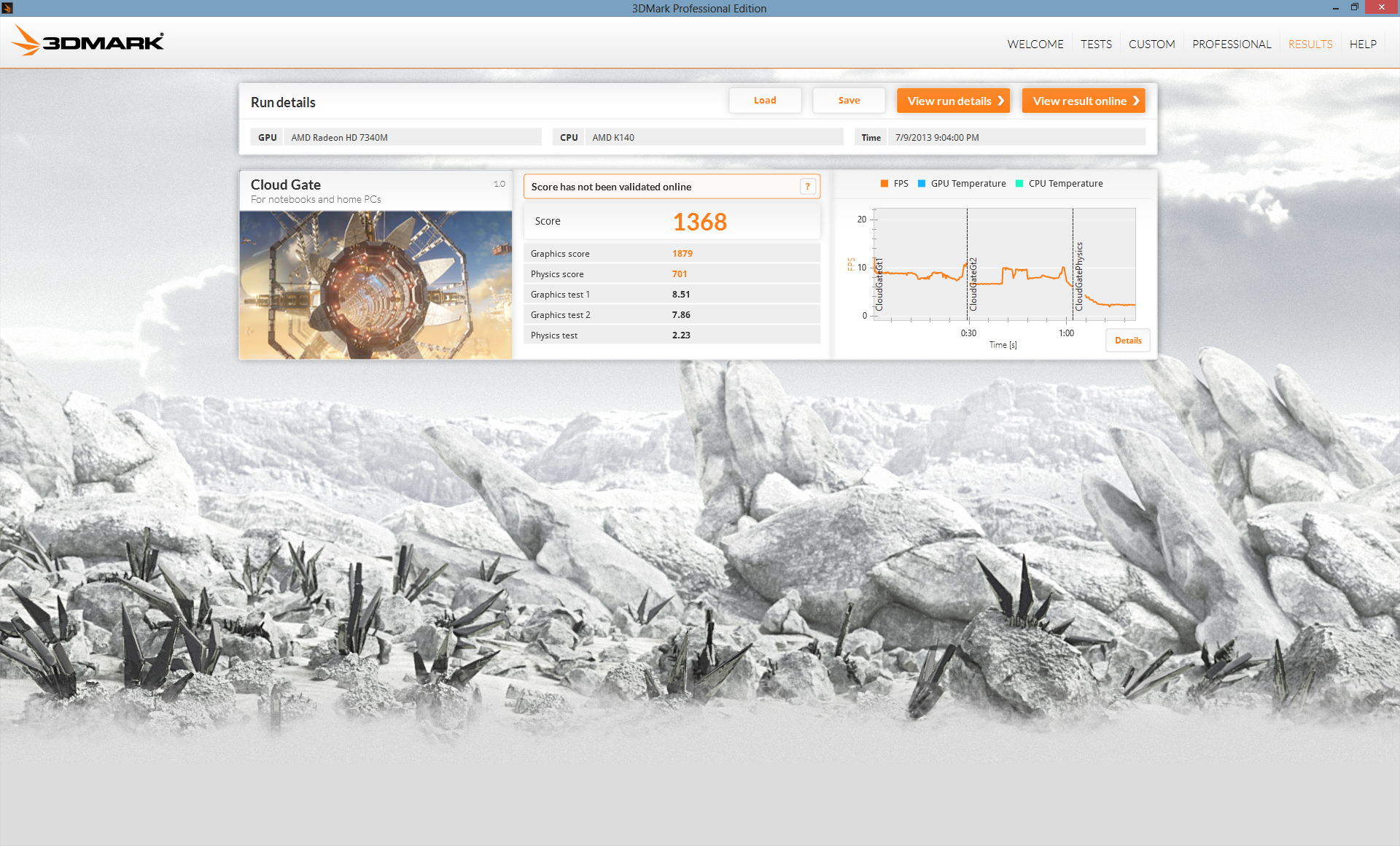The width and height of the screenshot is (1400, 846).
Task: Click the Graphics test 2 value 7.86
Action: 681,315
